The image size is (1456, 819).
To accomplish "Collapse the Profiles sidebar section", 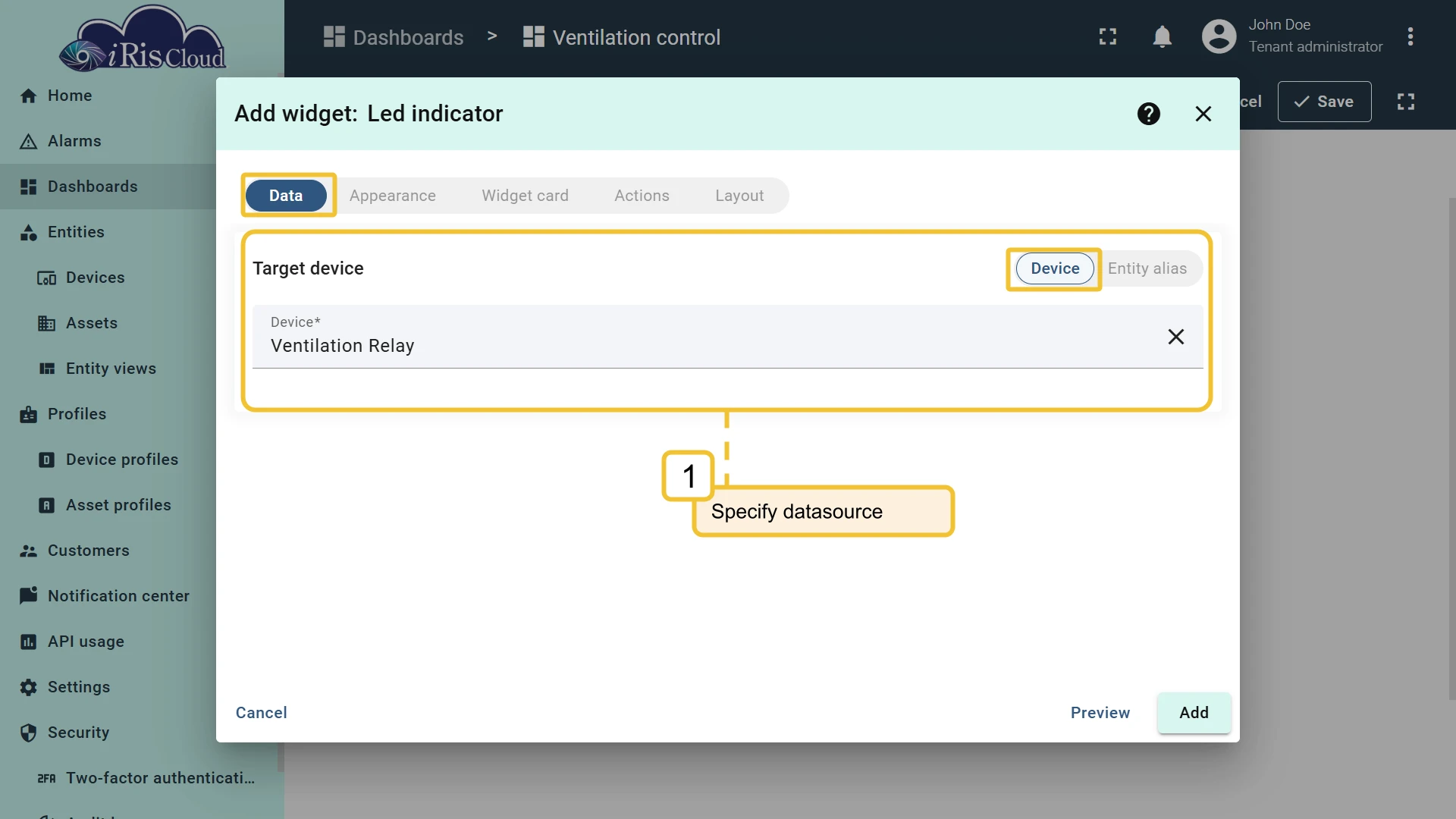I will click(x=108, y=414).
